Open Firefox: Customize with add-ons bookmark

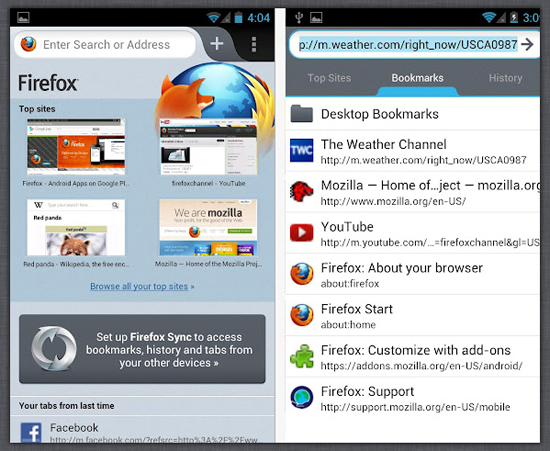pyautogui.click(x=413, y=356)
